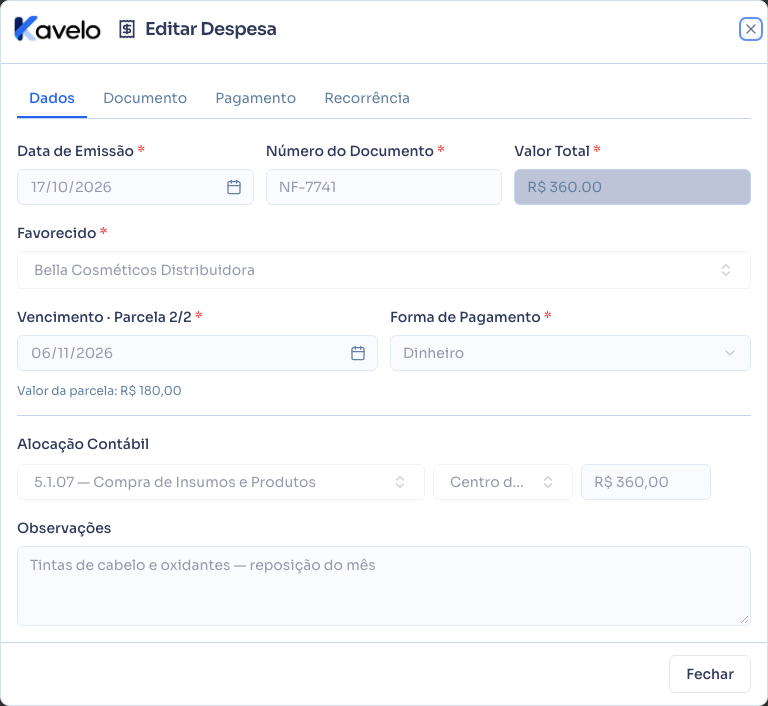Click the Vencimento date field 06/11/2026
This screenshot has width=768, height=706.
tap(197, 353)
